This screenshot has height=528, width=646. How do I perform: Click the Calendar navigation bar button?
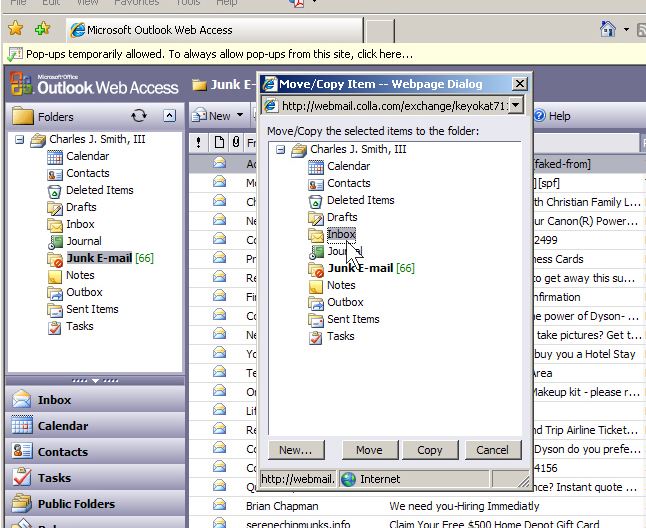click(95, 425)
